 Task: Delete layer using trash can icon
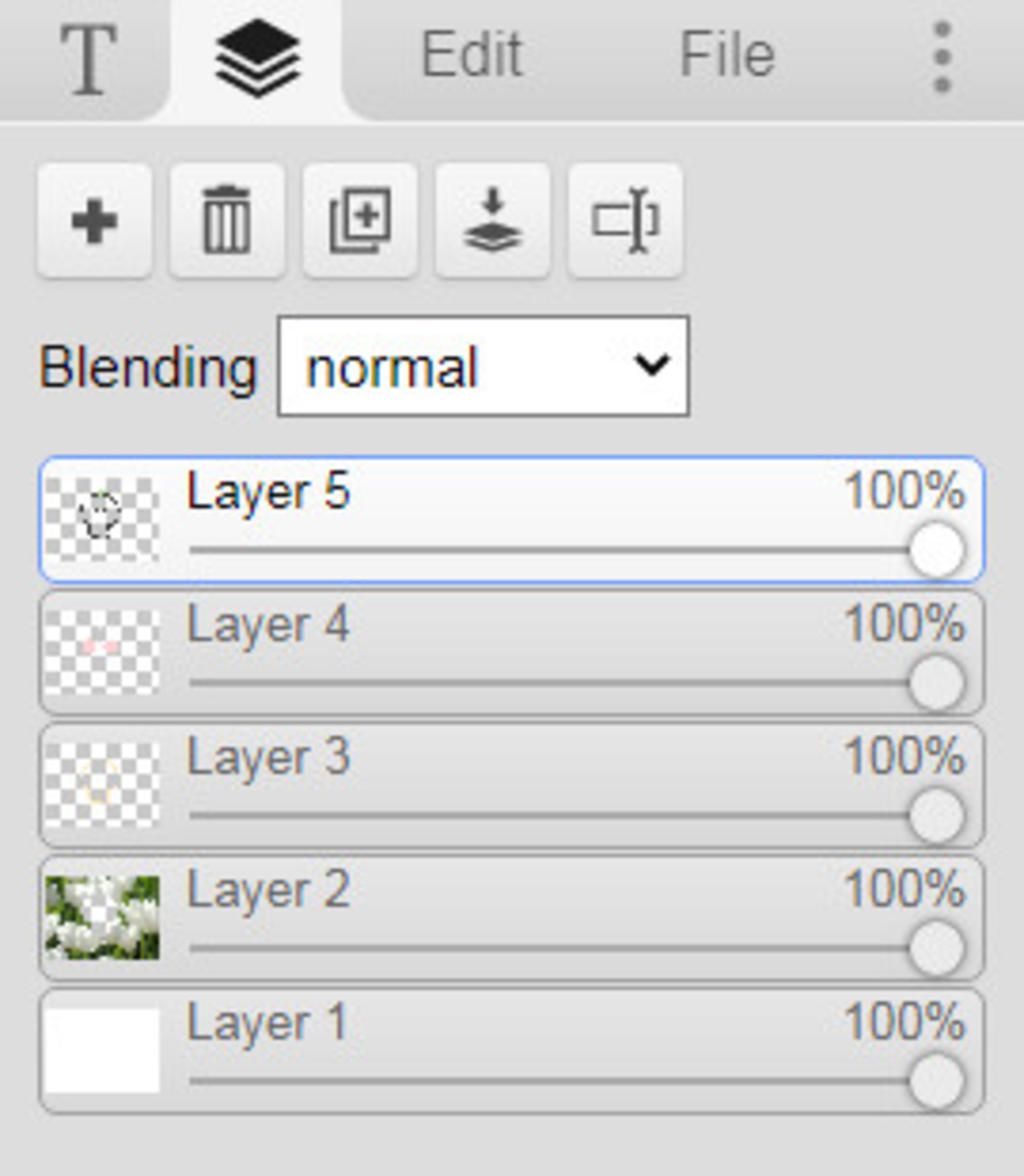[227, 220]
